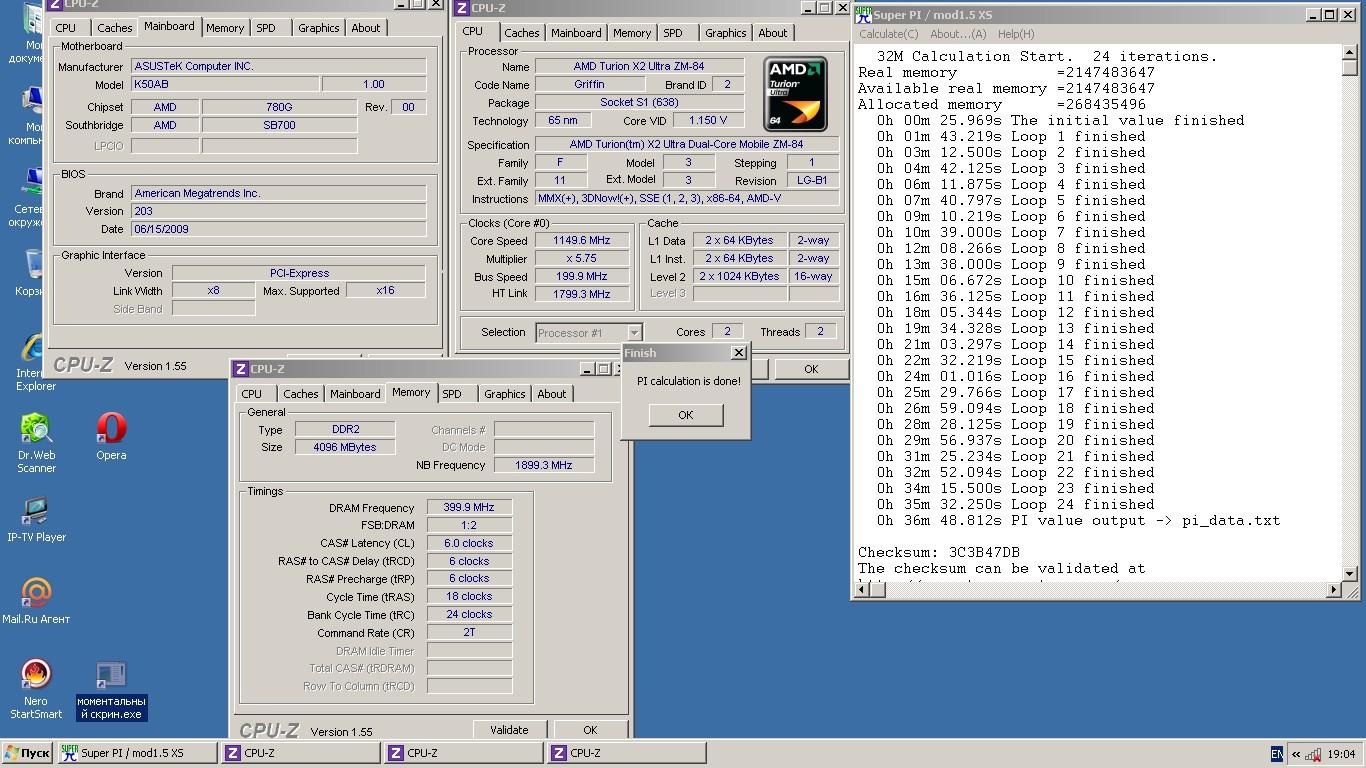Screen dimensions: 1366x768
Task: Switch to Super PI taskbar button
Action: 137,753
